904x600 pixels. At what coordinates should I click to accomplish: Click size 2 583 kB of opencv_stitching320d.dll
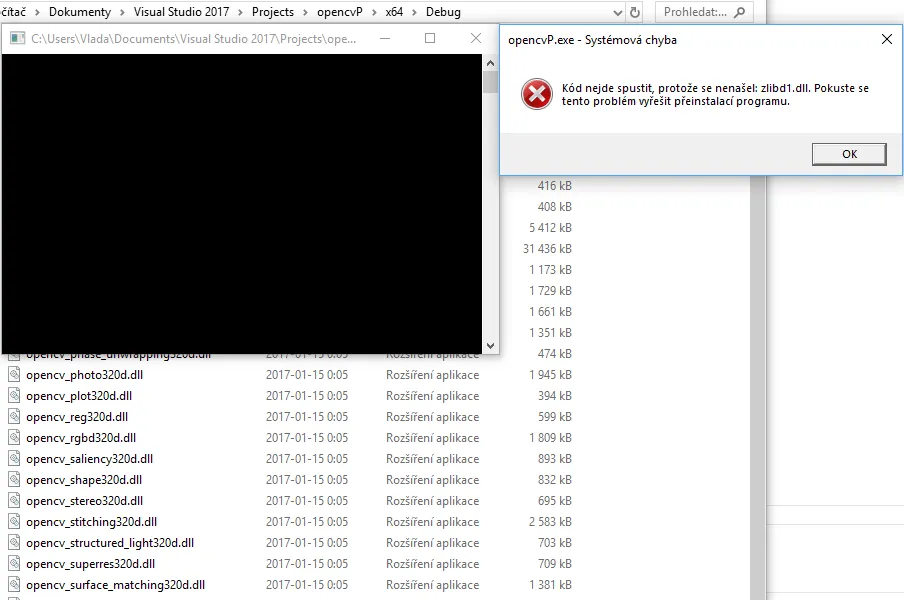click(x=550, y=522)
